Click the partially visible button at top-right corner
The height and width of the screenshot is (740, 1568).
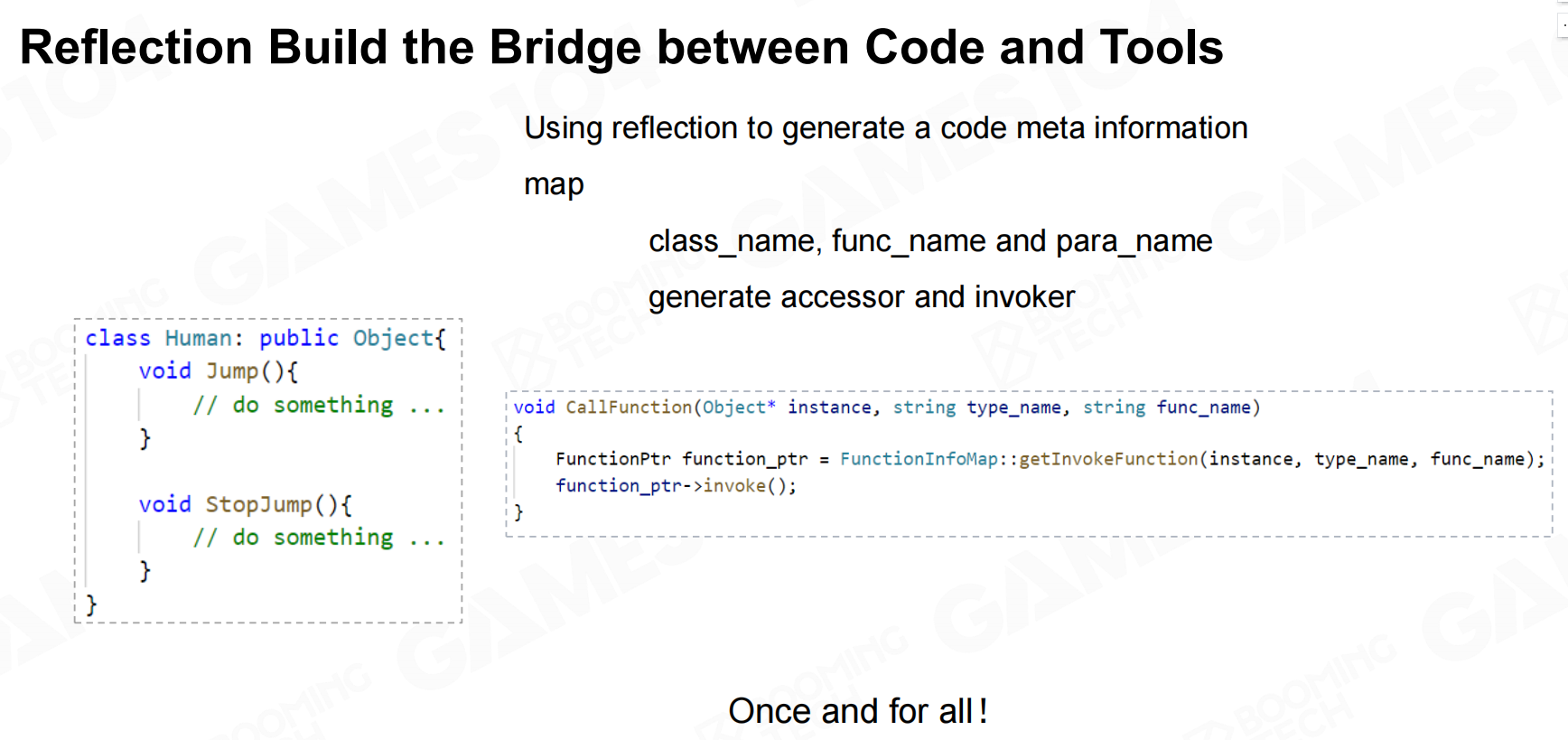click(1563, 24)
